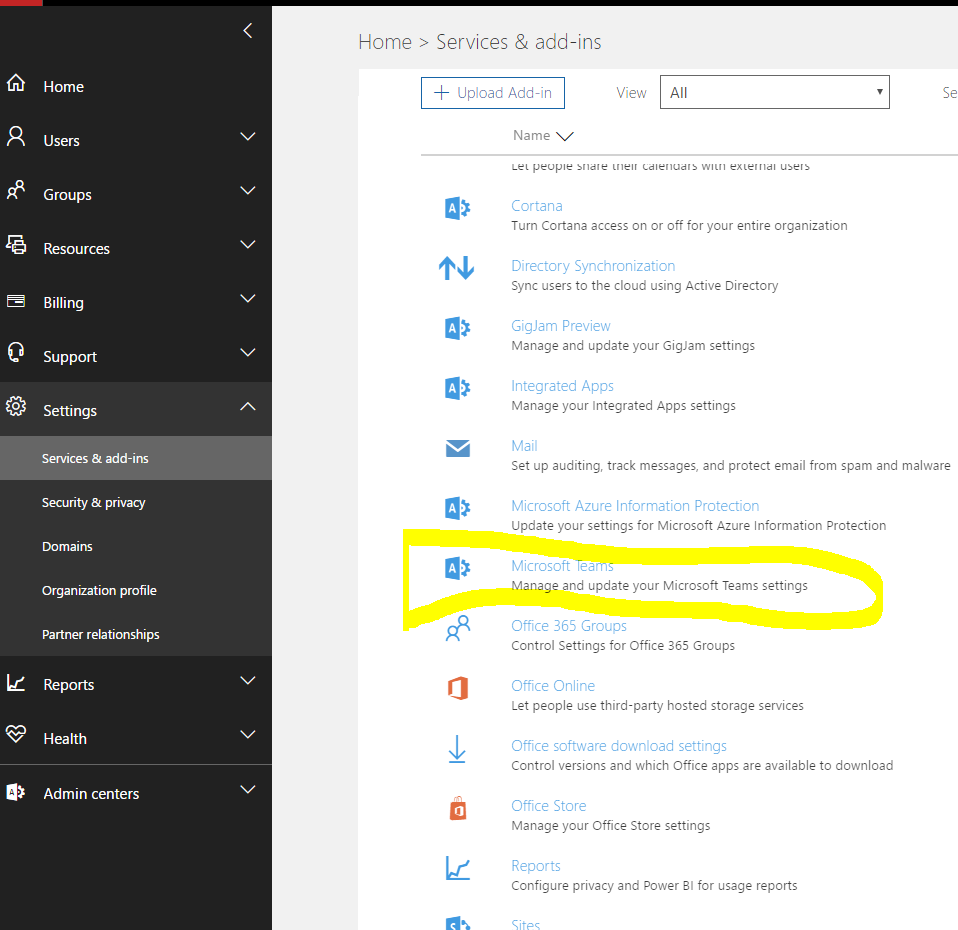The image size is (958, 930).
Task: Click the Office Online logo icon
Action: coord(458,688)
